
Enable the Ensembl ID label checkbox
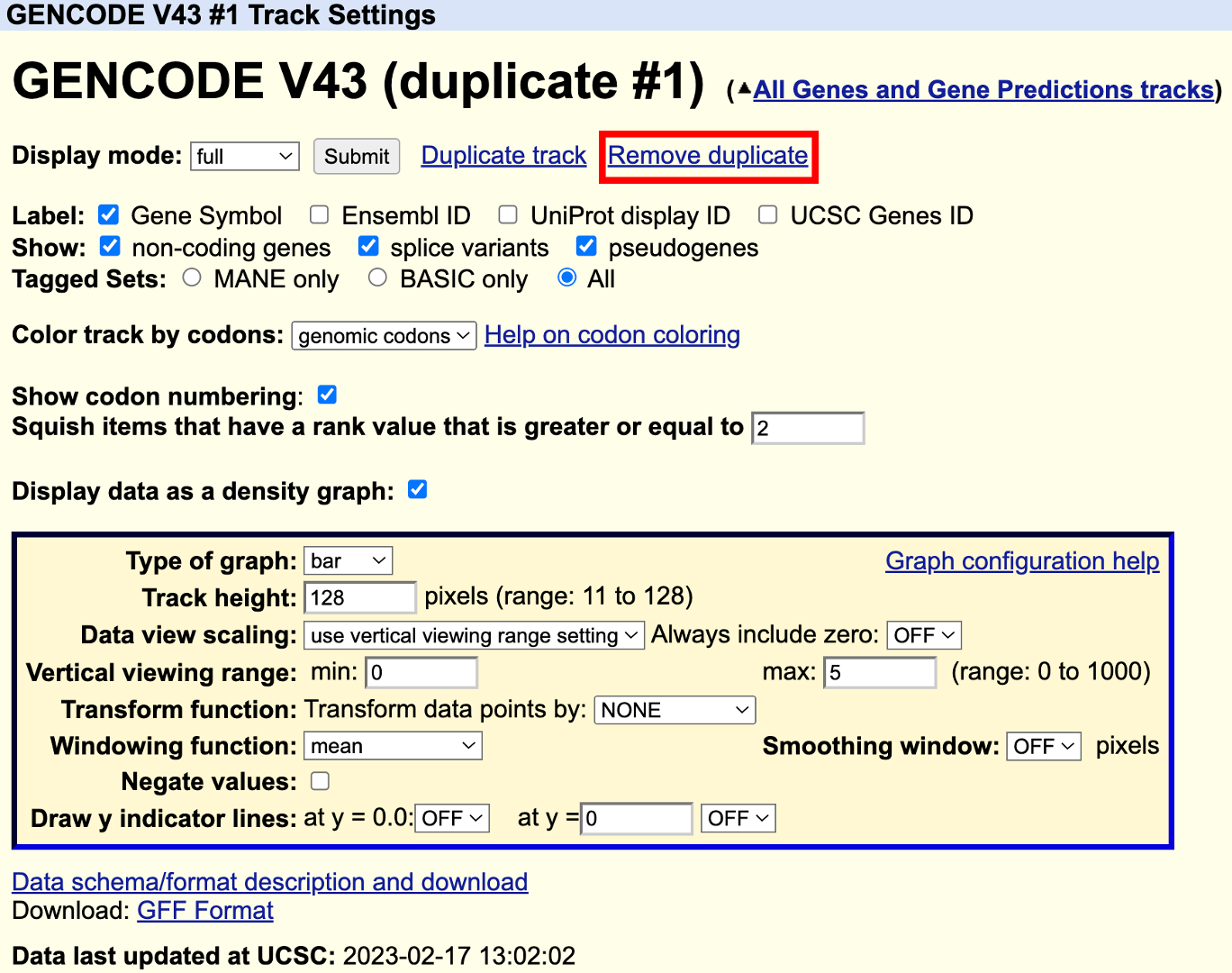[x=319, y=214]
